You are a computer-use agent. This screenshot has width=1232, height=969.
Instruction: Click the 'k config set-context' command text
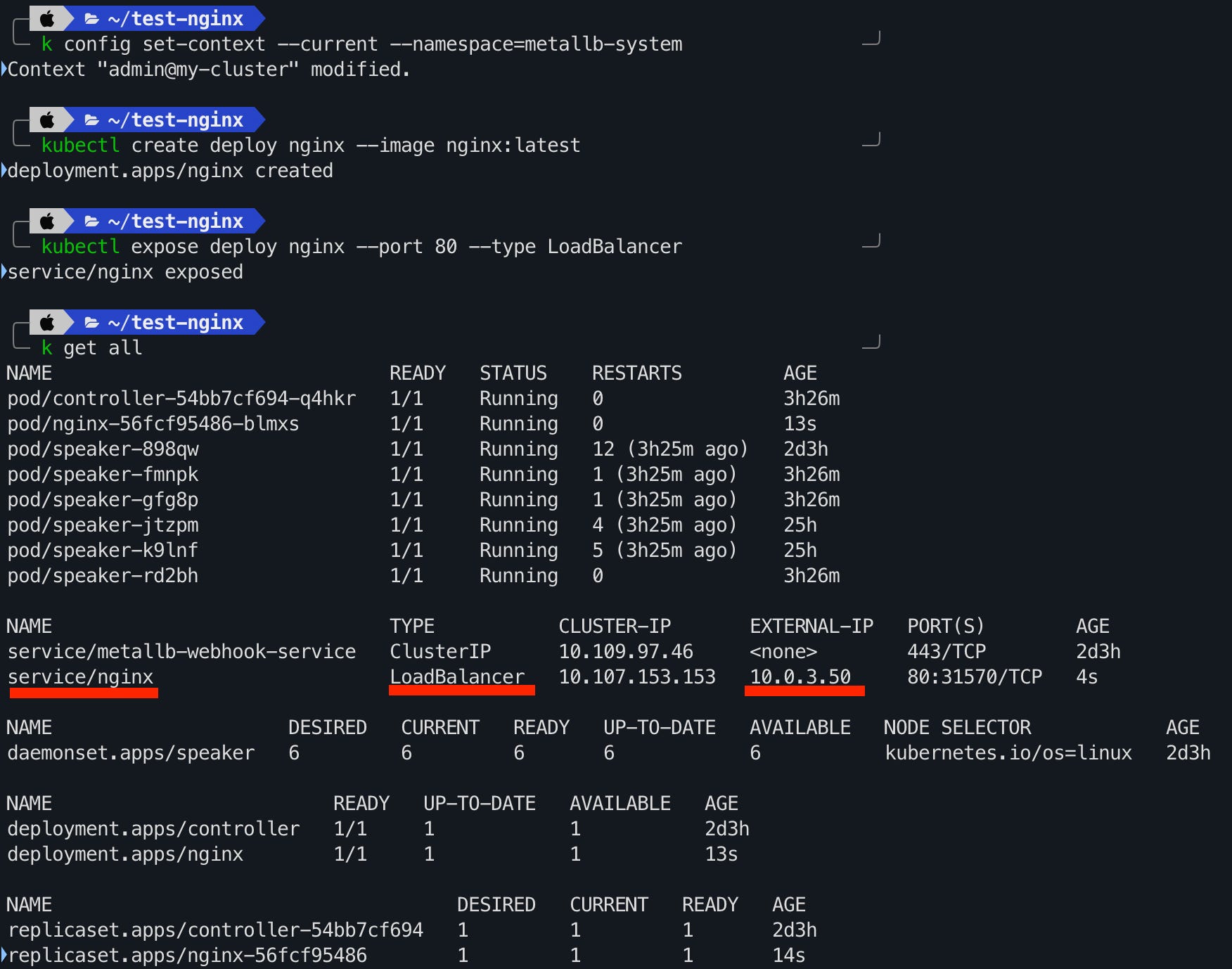click(362, 44)
